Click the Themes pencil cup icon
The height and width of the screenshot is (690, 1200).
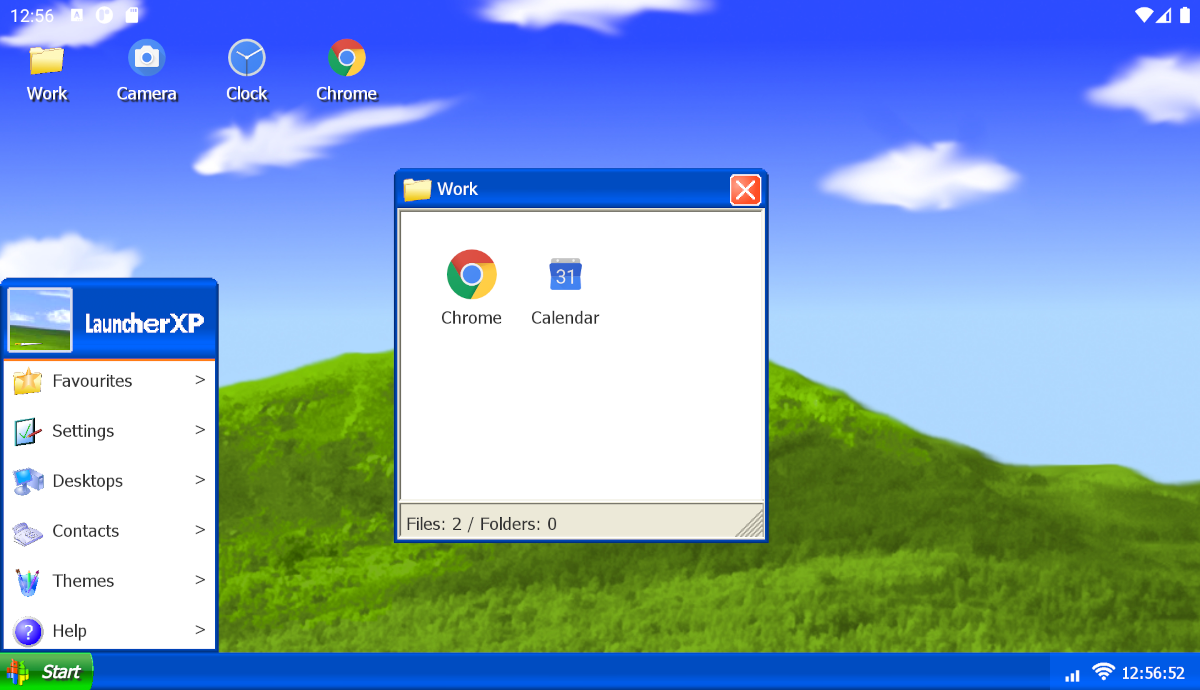coord(28,581)
